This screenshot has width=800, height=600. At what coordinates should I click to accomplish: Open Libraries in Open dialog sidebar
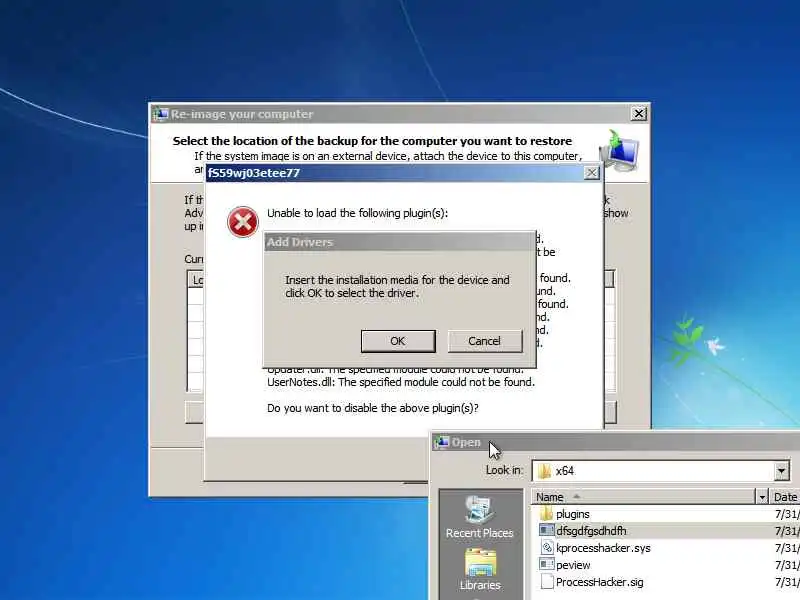coord(480,570)
